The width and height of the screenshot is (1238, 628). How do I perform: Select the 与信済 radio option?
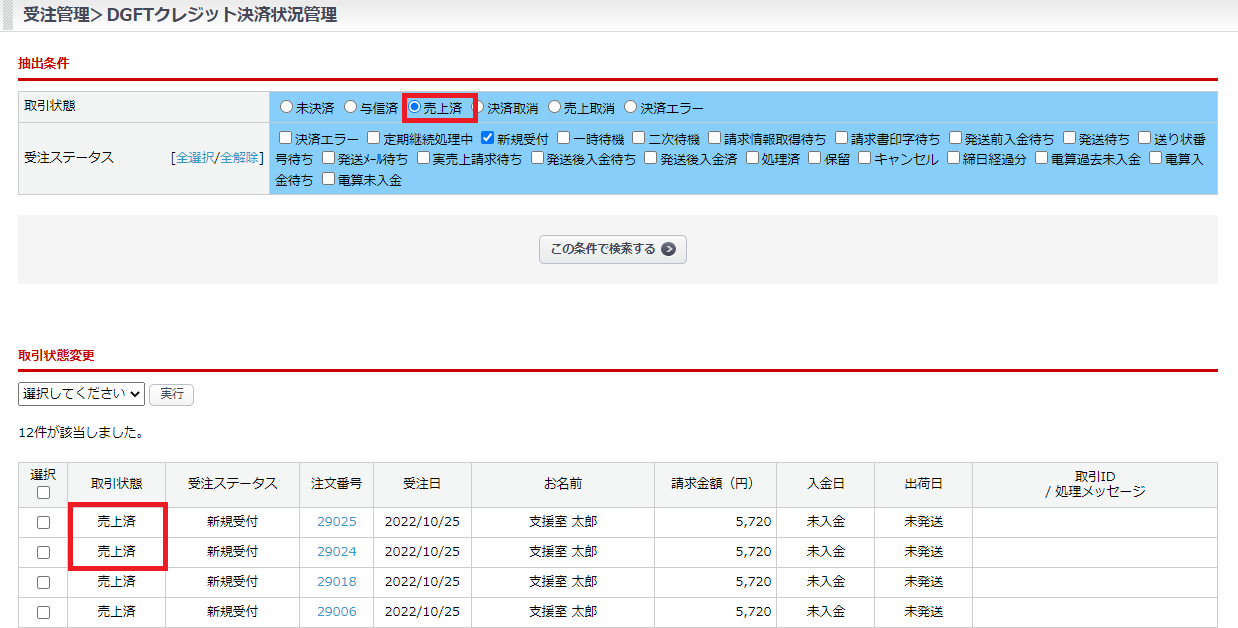[x=351, y=107]
